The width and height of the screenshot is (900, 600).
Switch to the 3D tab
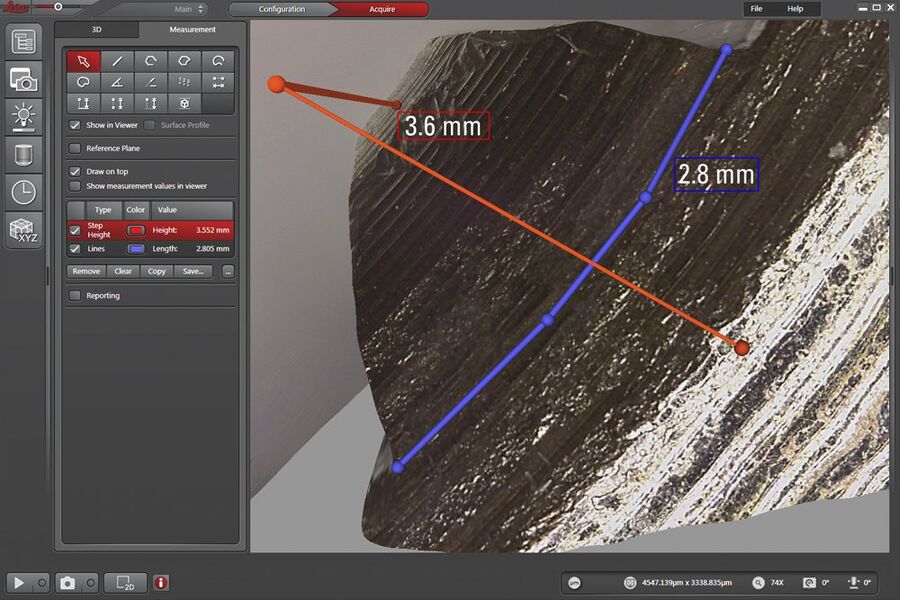(x=97, y=30)
